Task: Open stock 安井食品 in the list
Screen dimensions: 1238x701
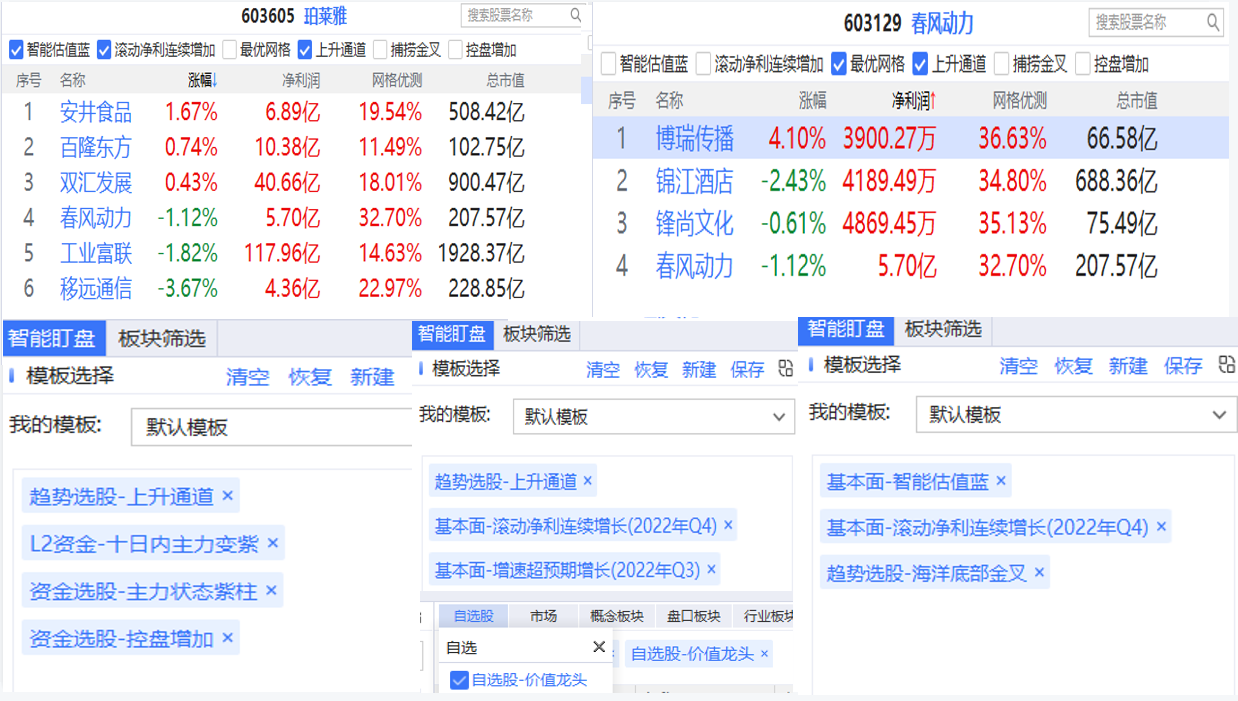Action: (95, 112)
